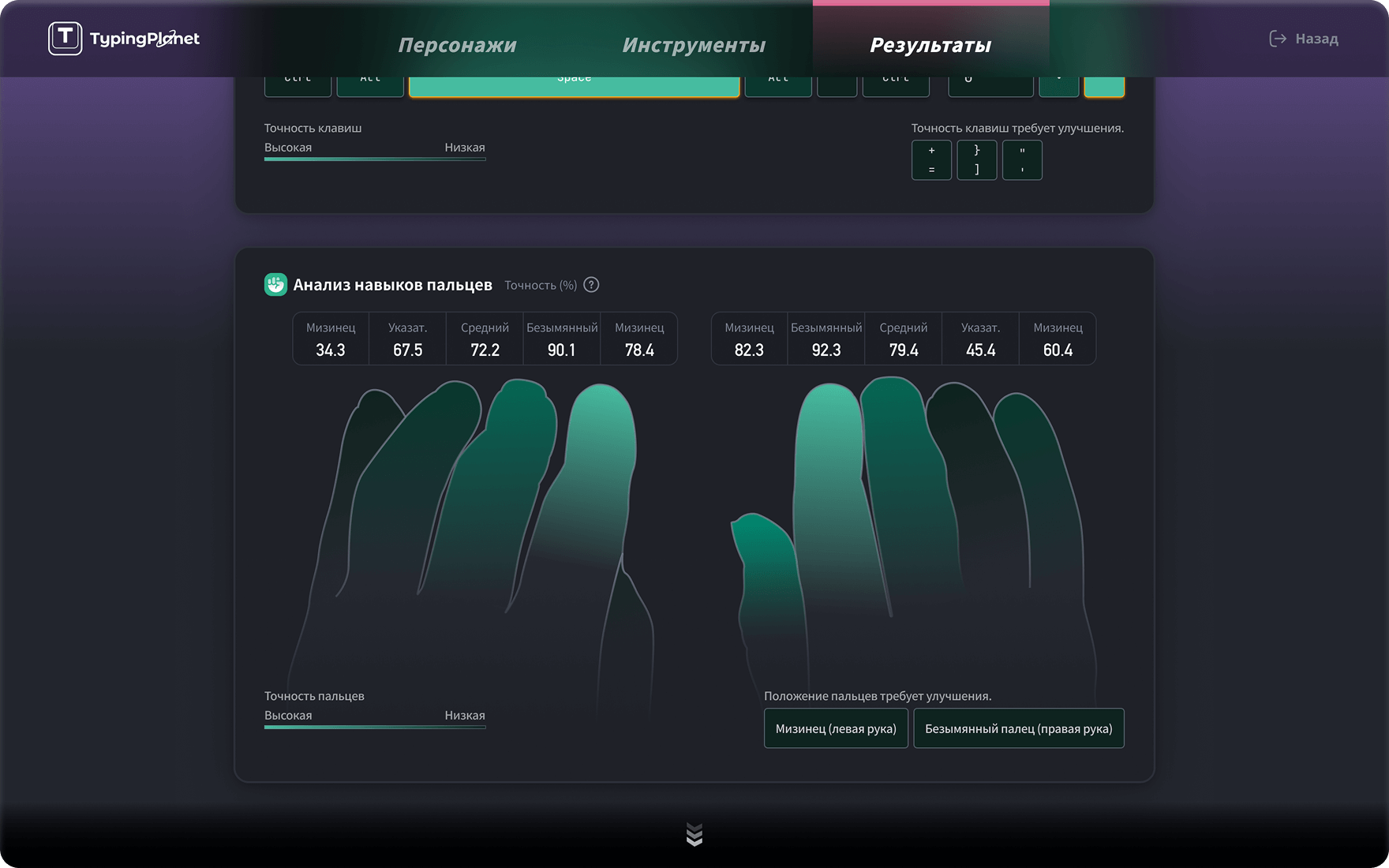Click the finger analysis hand icon
The height and width of the screenshot is (868, 1389).
275,285
